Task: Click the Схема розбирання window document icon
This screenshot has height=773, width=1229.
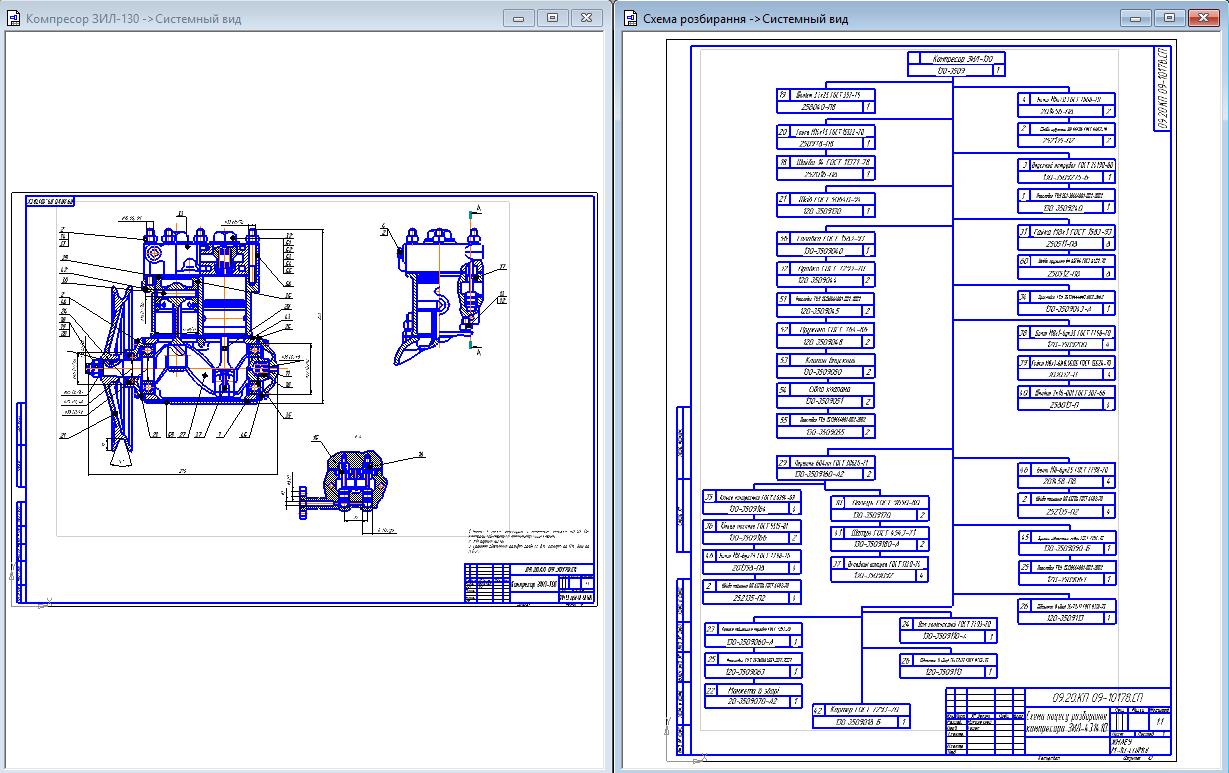Action: [631, 19]
